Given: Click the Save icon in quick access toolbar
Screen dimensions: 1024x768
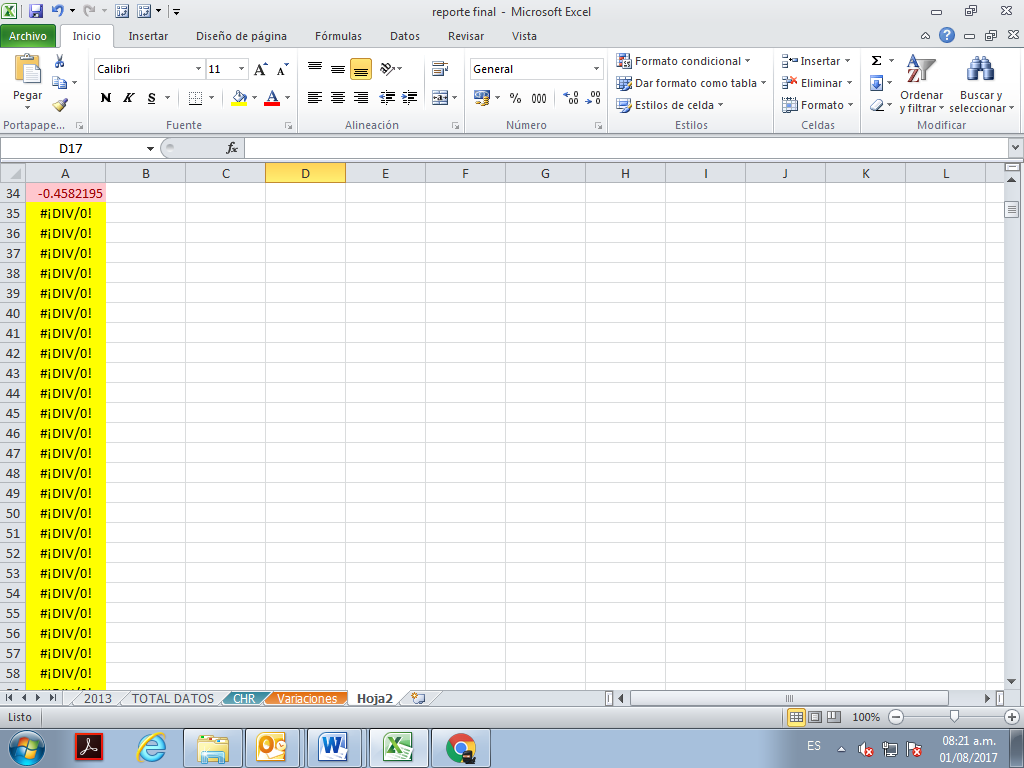Looking at the screenshot, I should tap(35, 11).
